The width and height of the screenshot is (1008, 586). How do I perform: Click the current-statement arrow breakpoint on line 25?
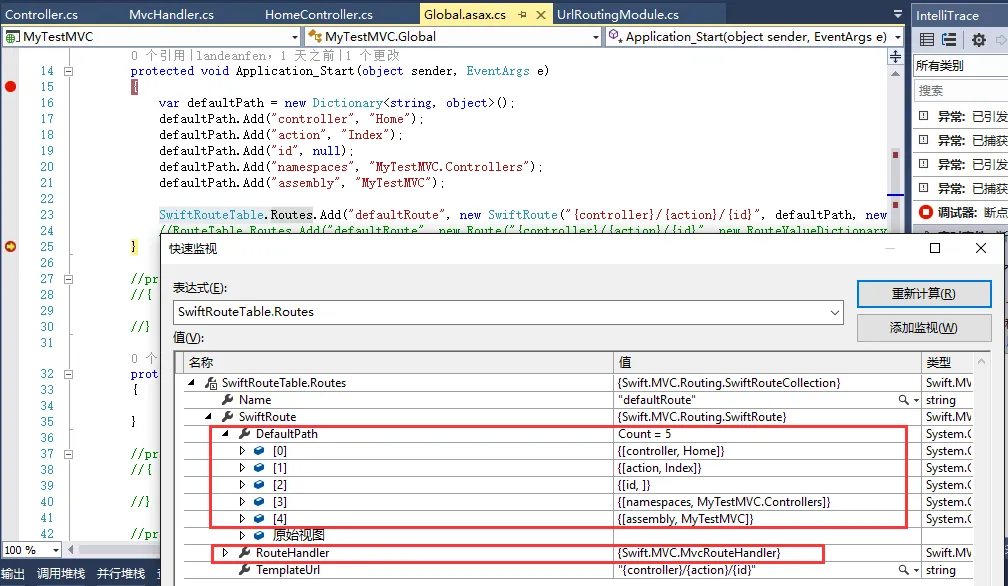tap(11, 246)
